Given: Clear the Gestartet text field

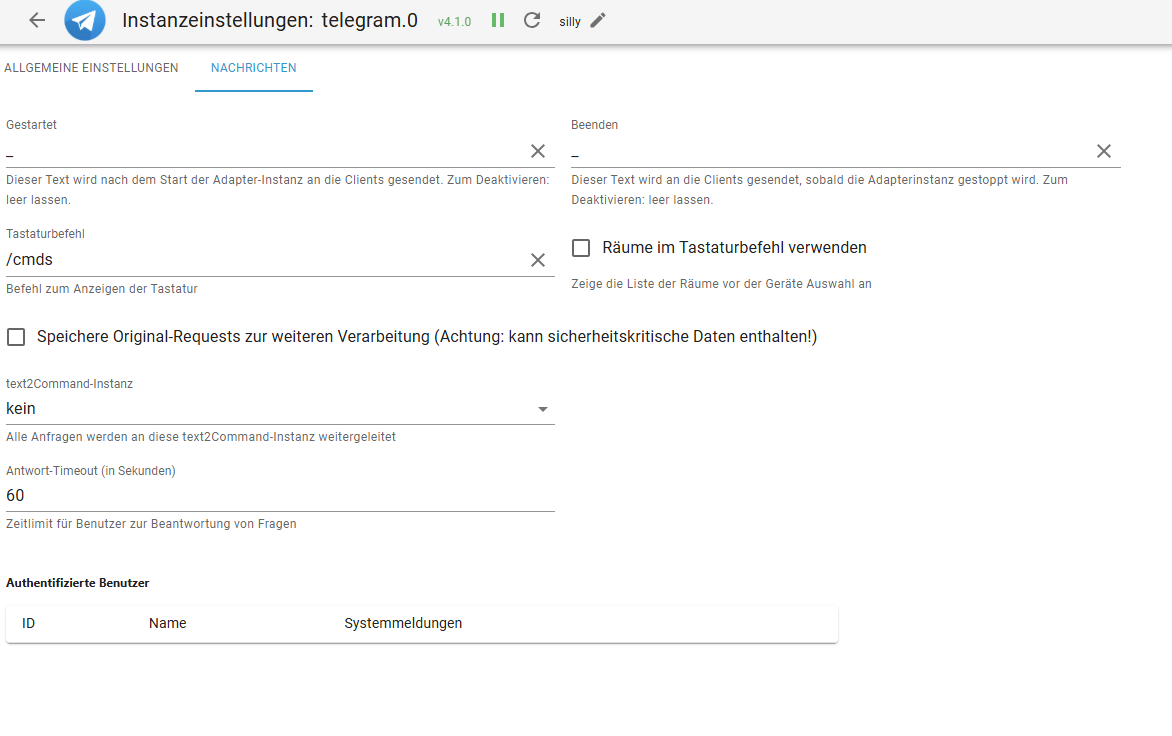Looking at the screenshot, I should pyautogui.click(x=537, y=151).
